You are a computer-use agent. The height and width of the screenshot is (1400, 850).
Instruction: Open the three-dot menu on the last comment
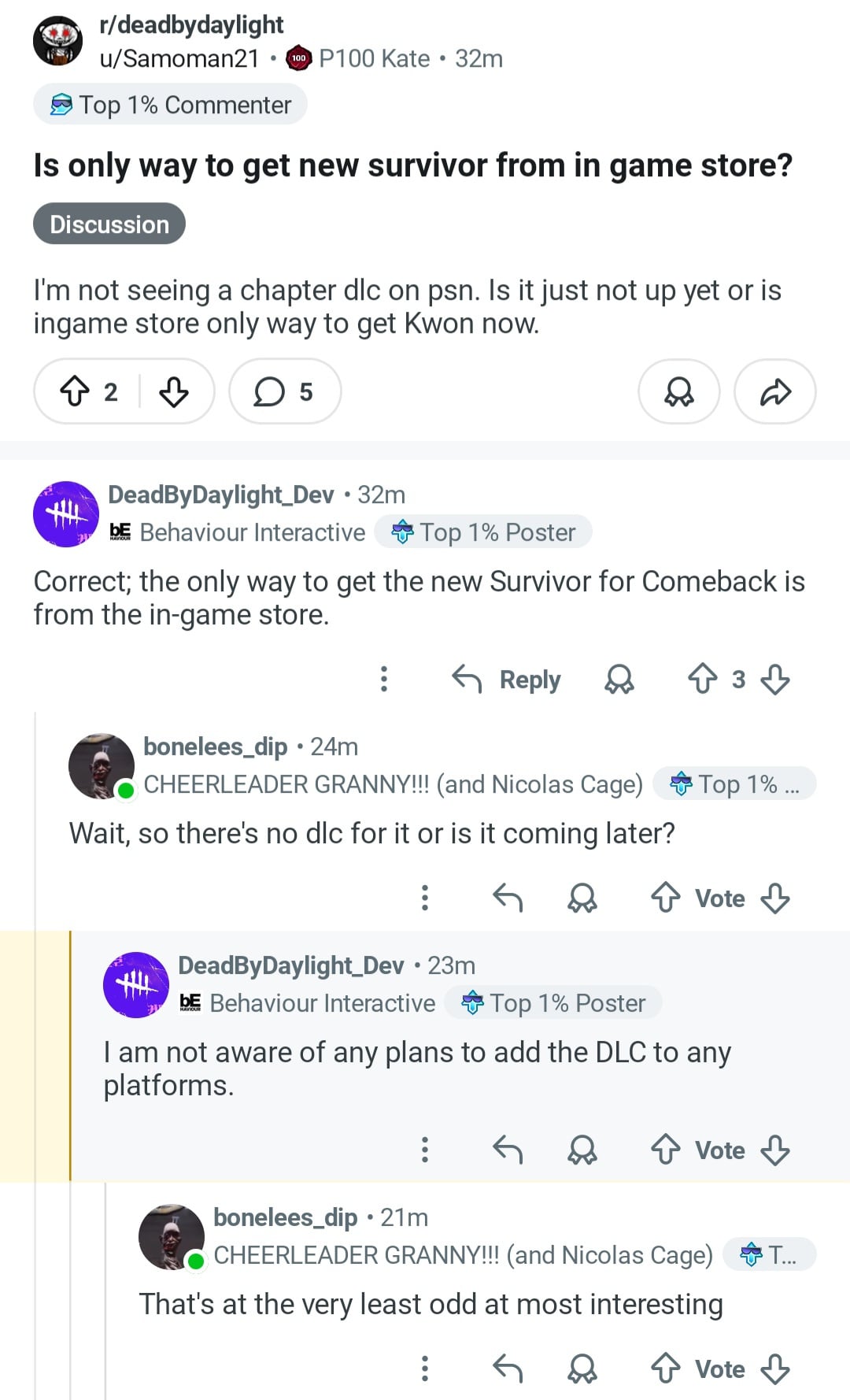(x=425, y=1369)
